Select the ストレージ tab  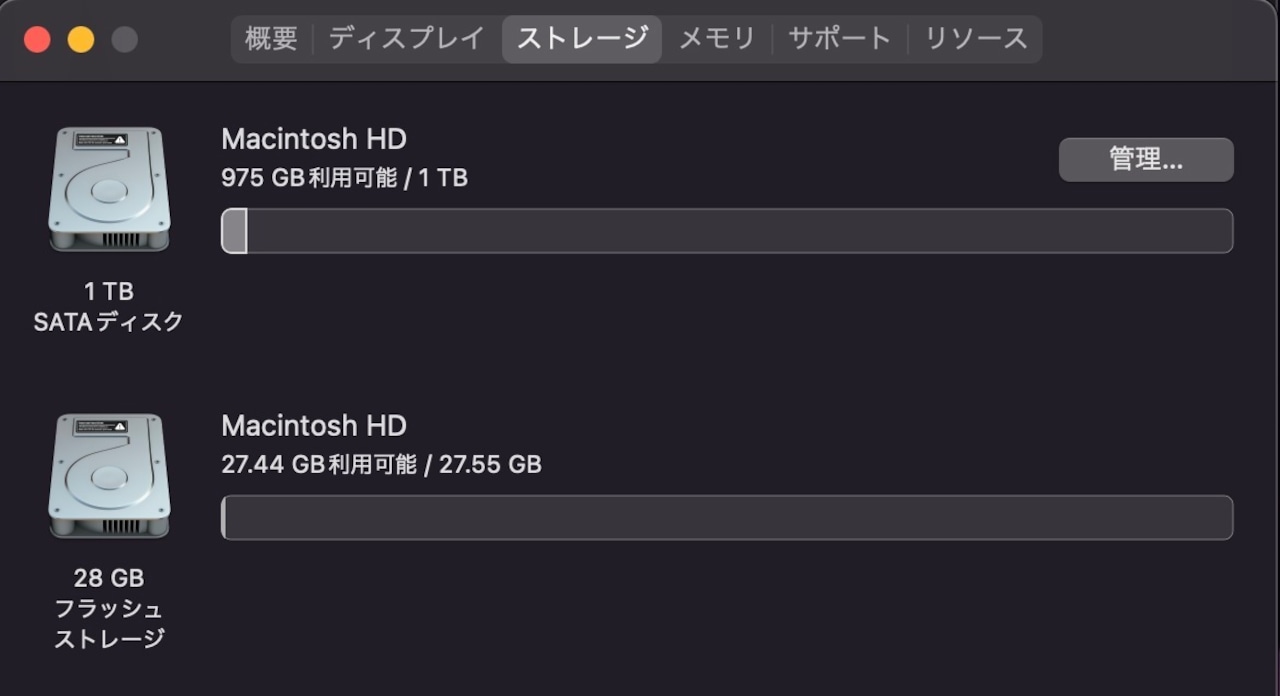[582, 39]
